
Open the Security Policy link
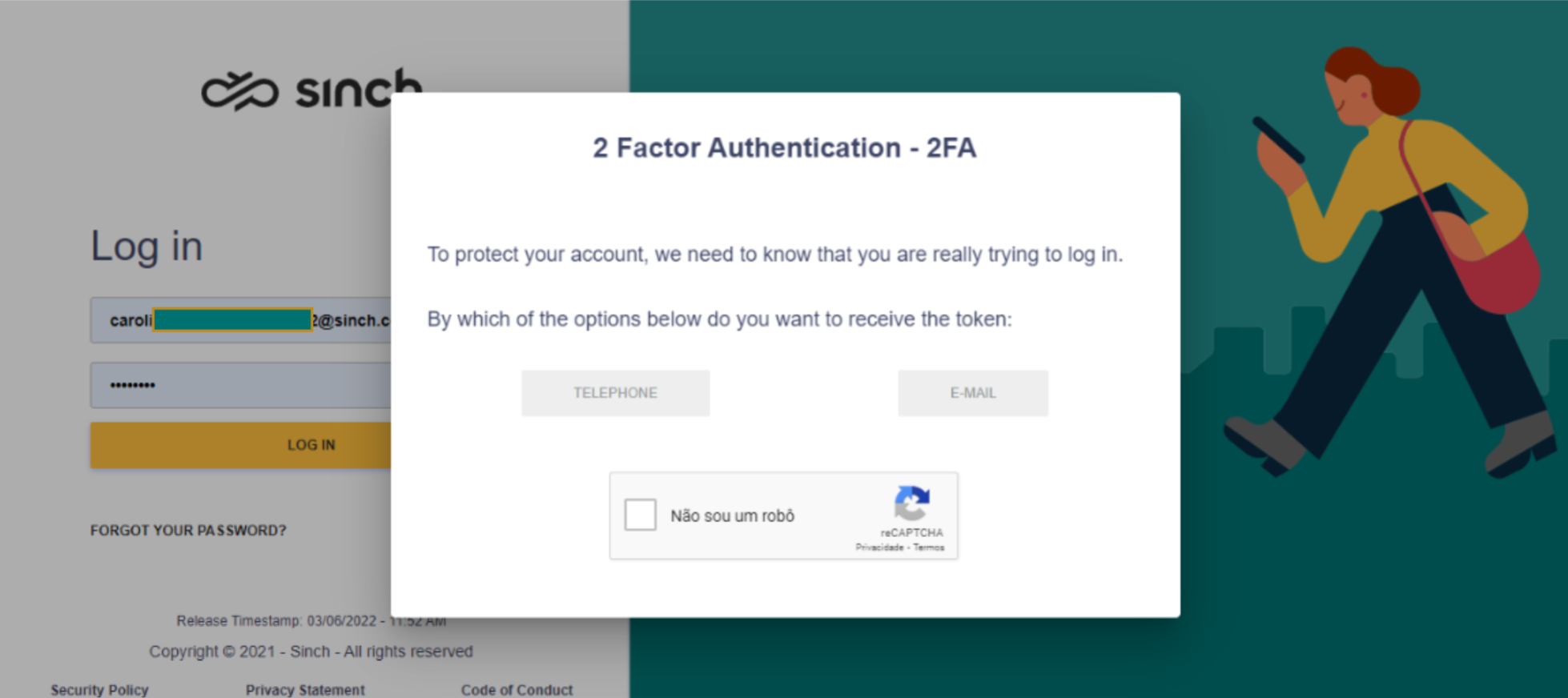pos(99,689)
